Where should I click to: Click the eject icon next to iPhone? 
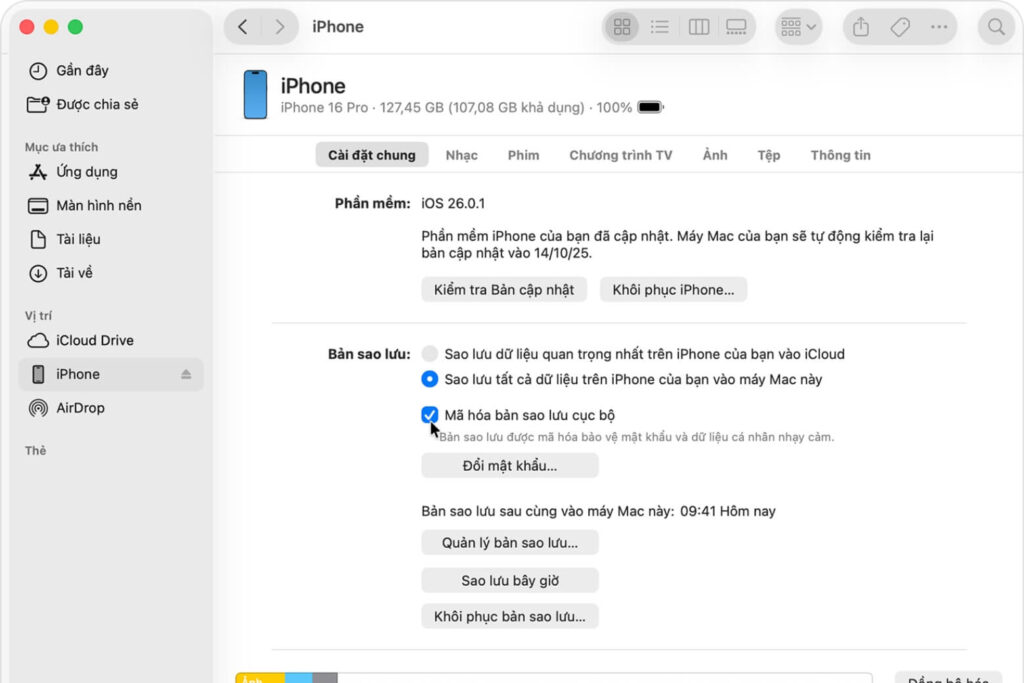pos(185,374)
